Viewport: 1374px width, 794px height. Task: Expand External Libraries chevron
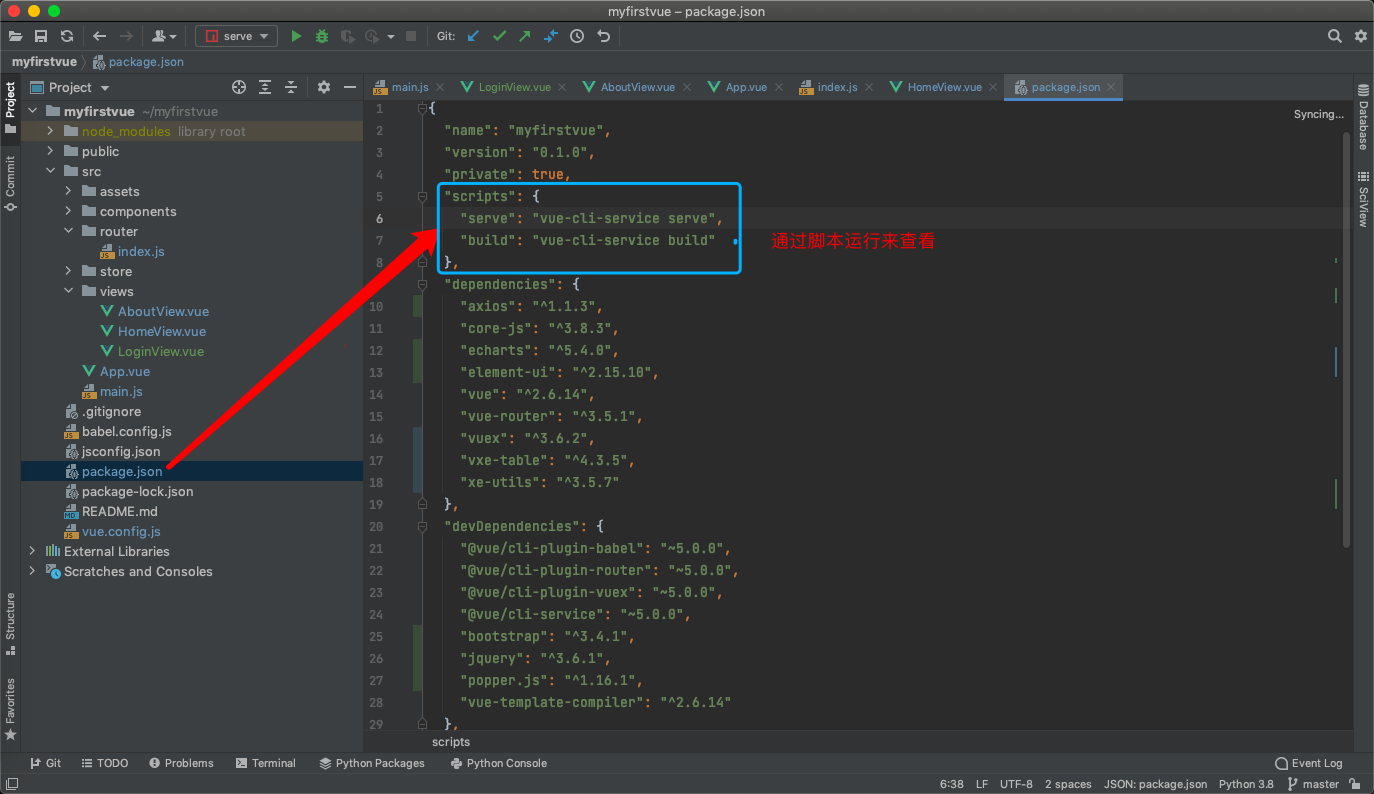(x=33, y=551)
